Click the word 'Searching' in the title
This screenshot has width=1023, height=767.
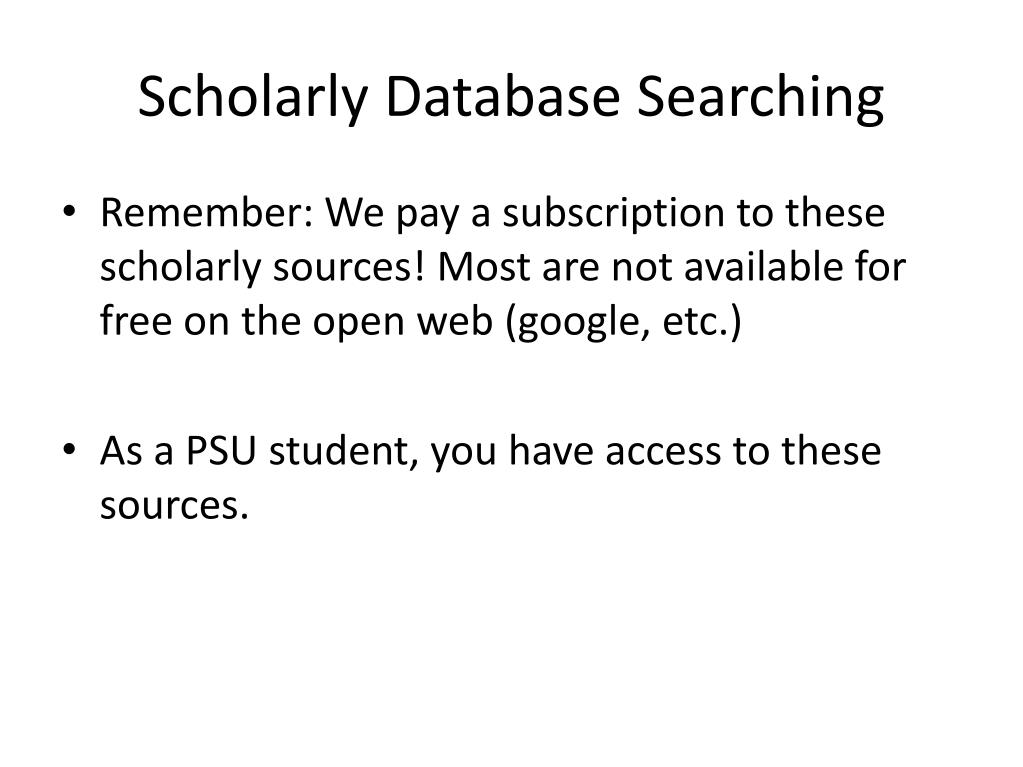coord(761,98)
